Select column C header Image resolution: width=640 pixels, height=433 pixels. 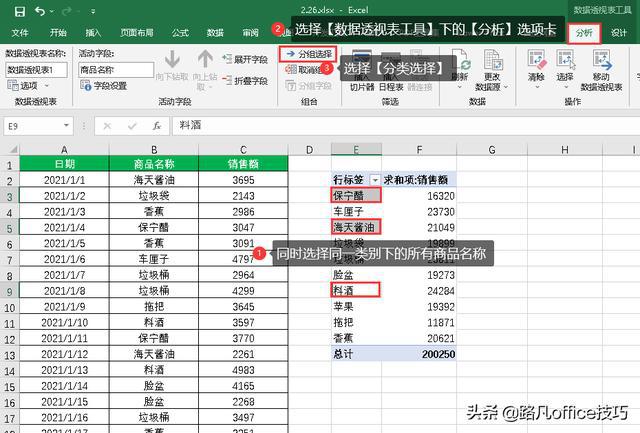tap(243, 149)
